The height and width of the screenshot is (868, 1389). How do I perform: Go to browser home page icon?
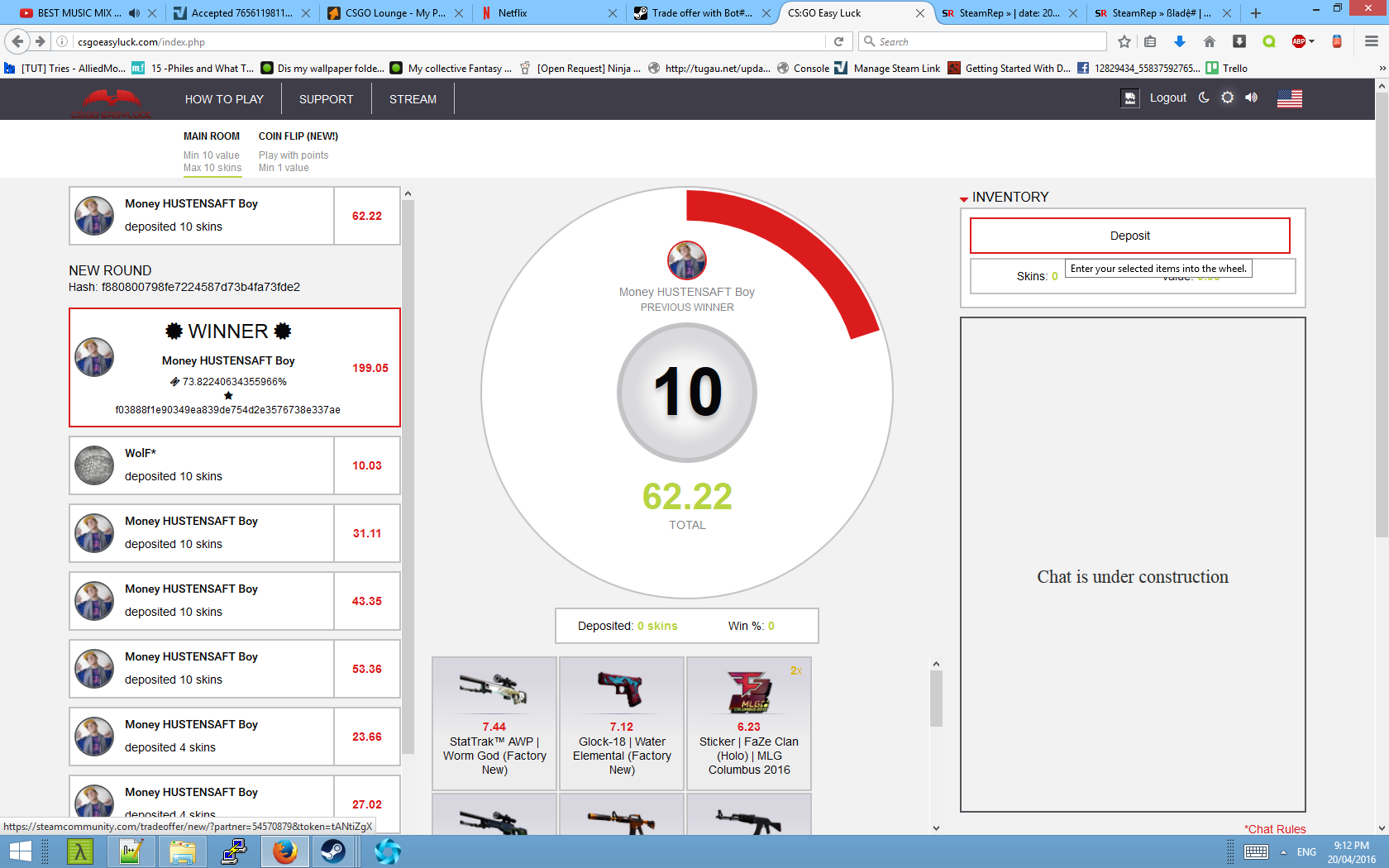(1210, 41)
